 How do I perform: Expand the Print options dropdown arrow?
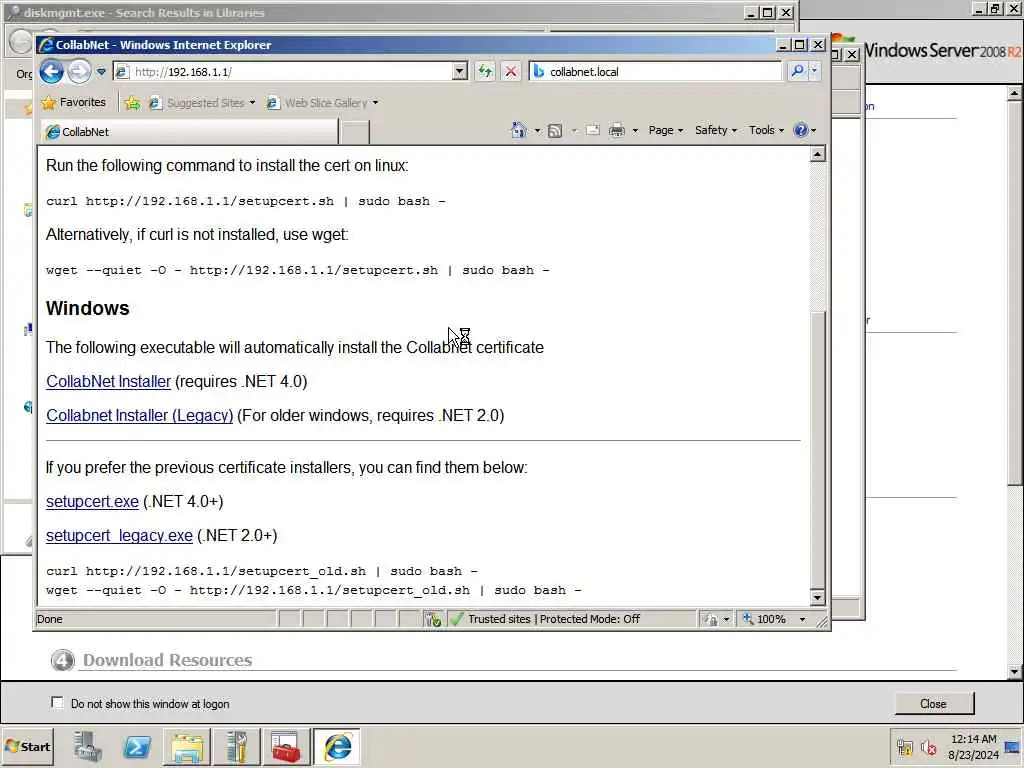[635, 131]
